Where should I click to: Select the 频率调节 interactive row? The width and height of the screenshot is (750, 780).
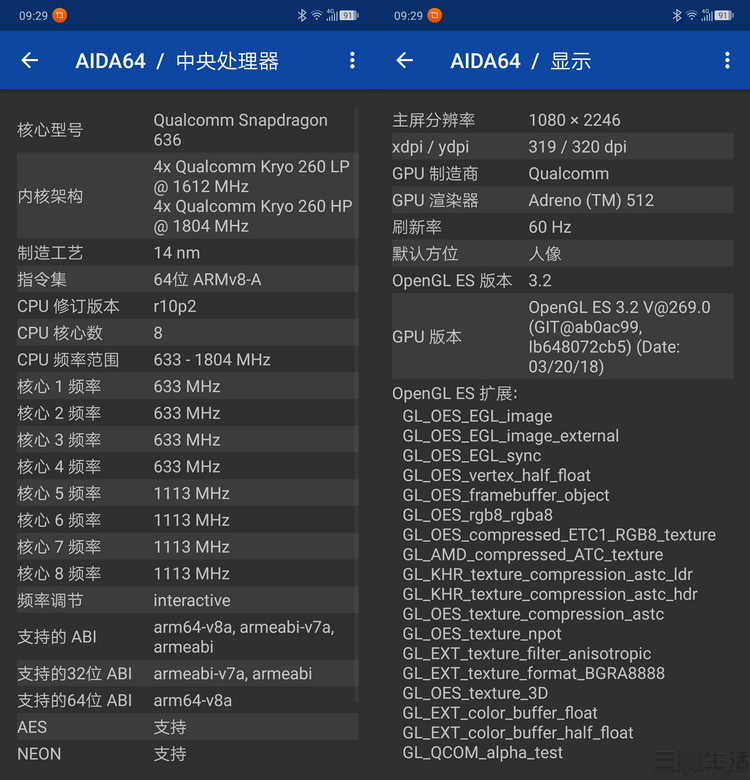click(185, 601)
